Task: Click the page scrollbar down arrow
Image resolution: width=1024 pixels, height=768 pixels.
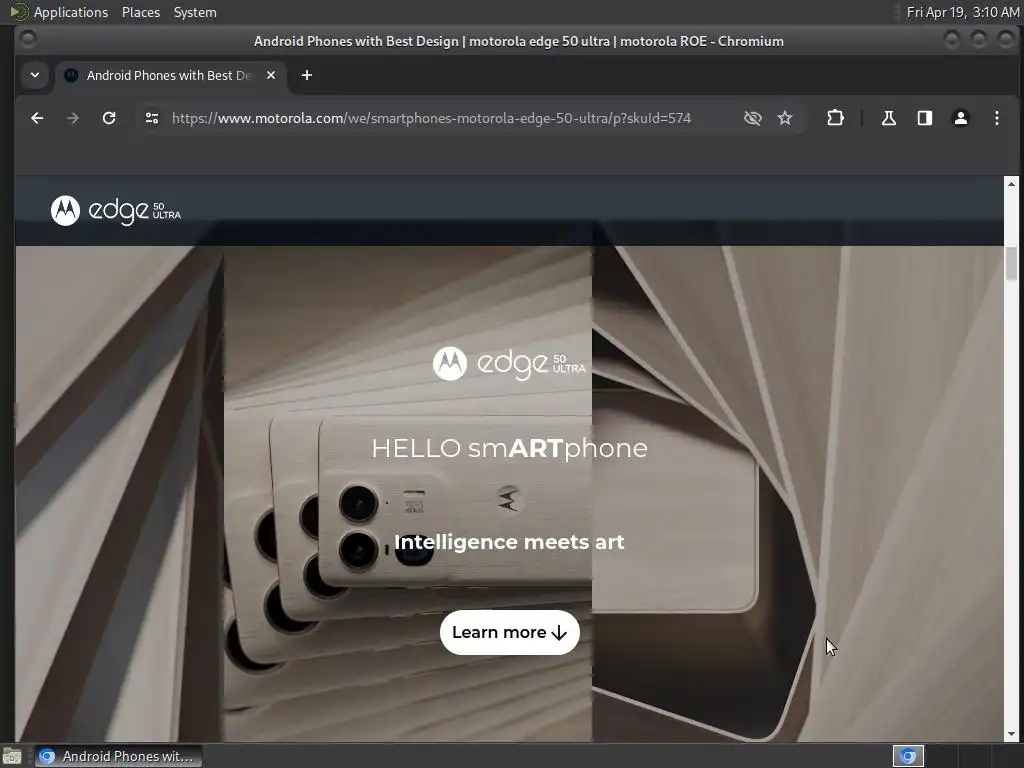Action: tap(1011, 734)
